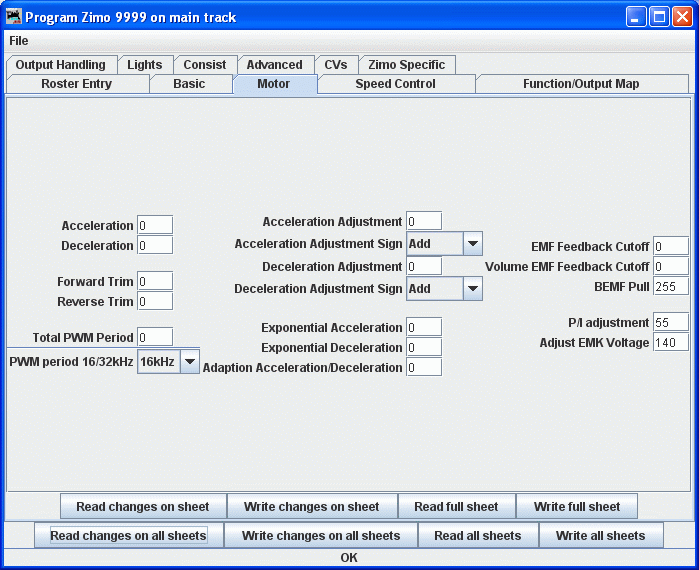Click the Adjust EMK Voltage field
The width and height of the screenshot is (699, 570).
point(671,342)
